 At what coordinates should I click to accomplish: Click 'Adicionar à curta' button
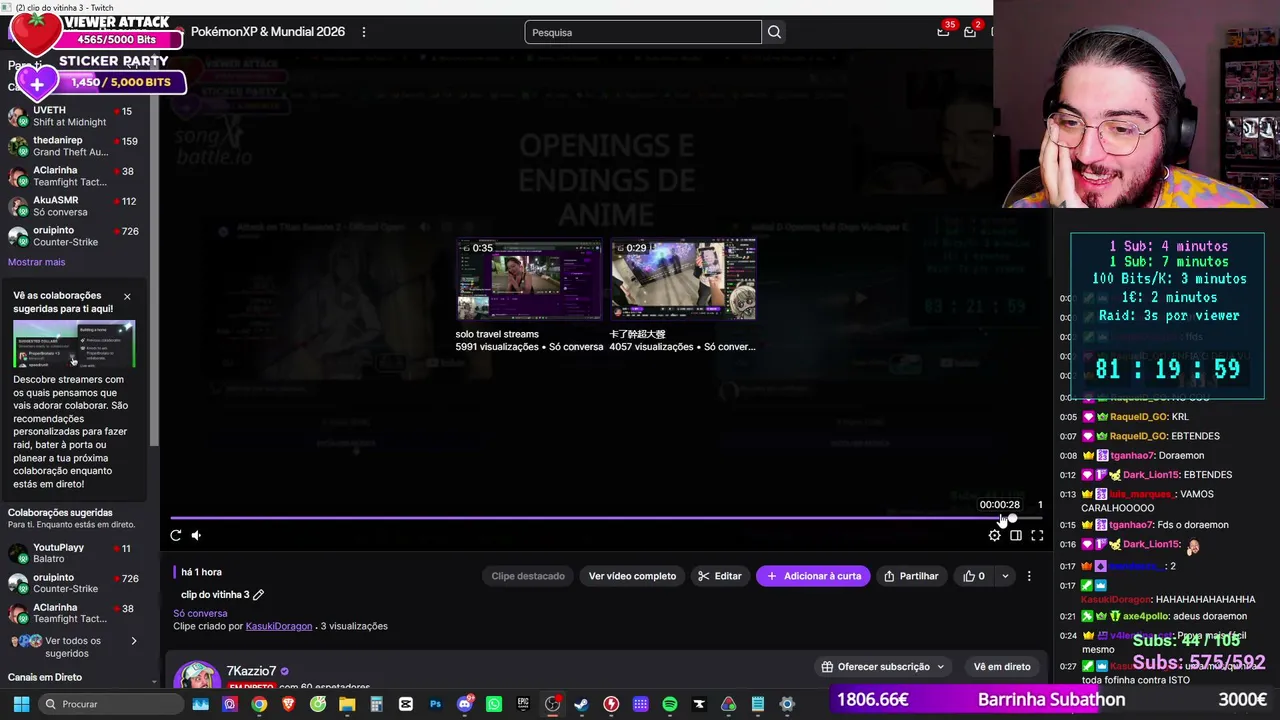pyautogui.click(x=813, y=576)
